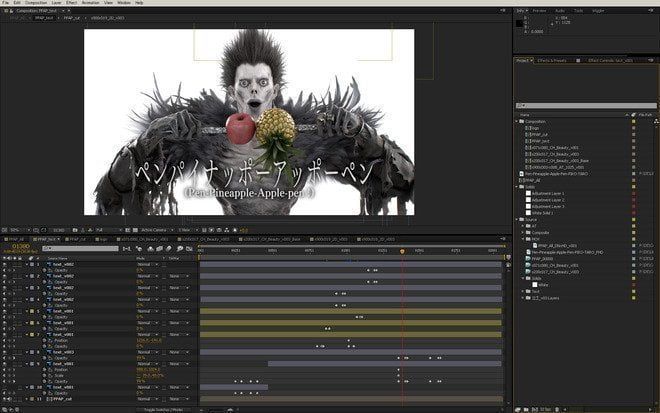The image size is (660, 413).
Task: Open the 1 View layout dropdown
Action: 188,230
